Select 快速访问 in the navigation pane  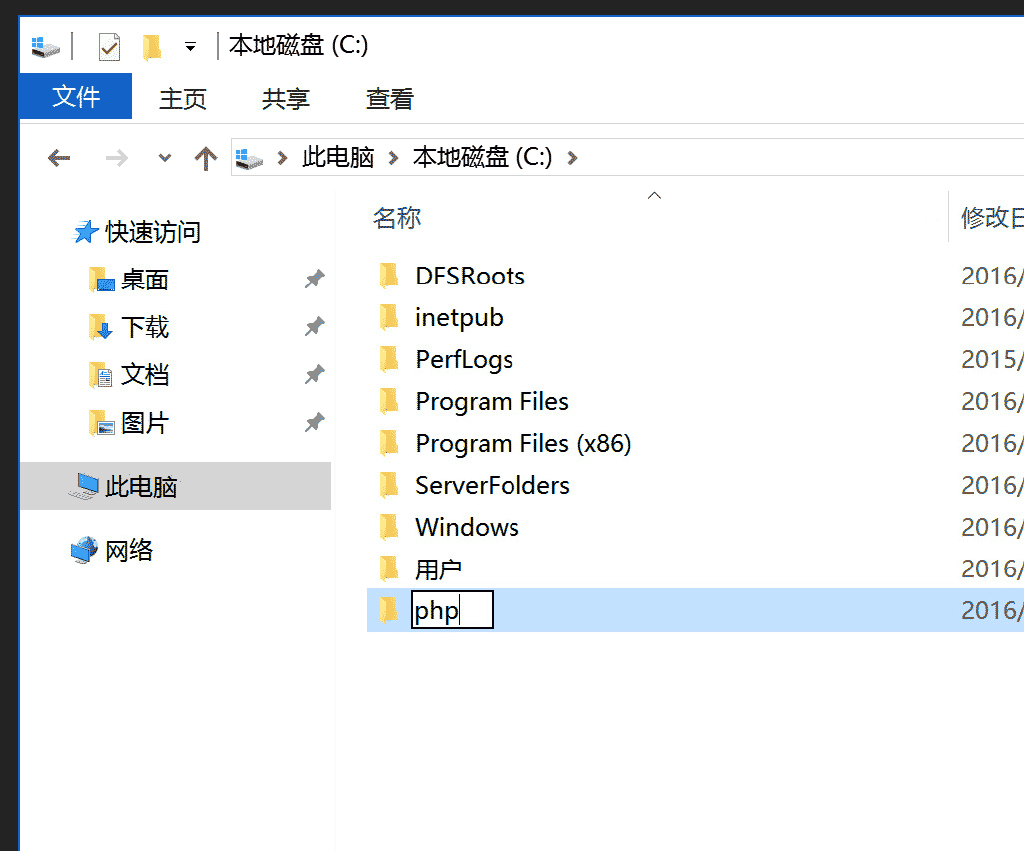[153, 232]
